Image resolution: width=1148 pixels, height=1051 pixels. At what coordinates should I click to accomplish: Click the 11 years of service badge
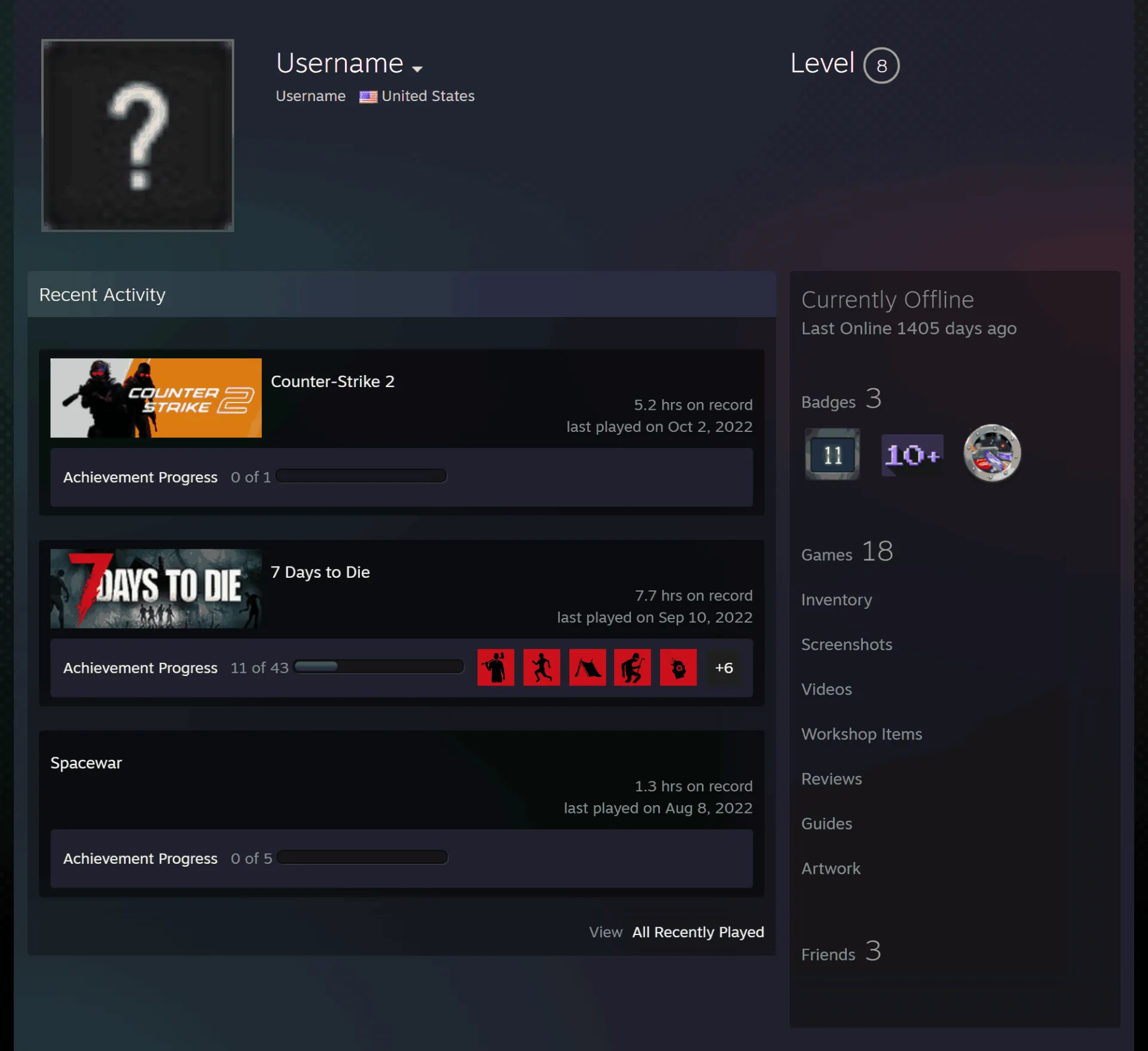[x=832, y=454]
